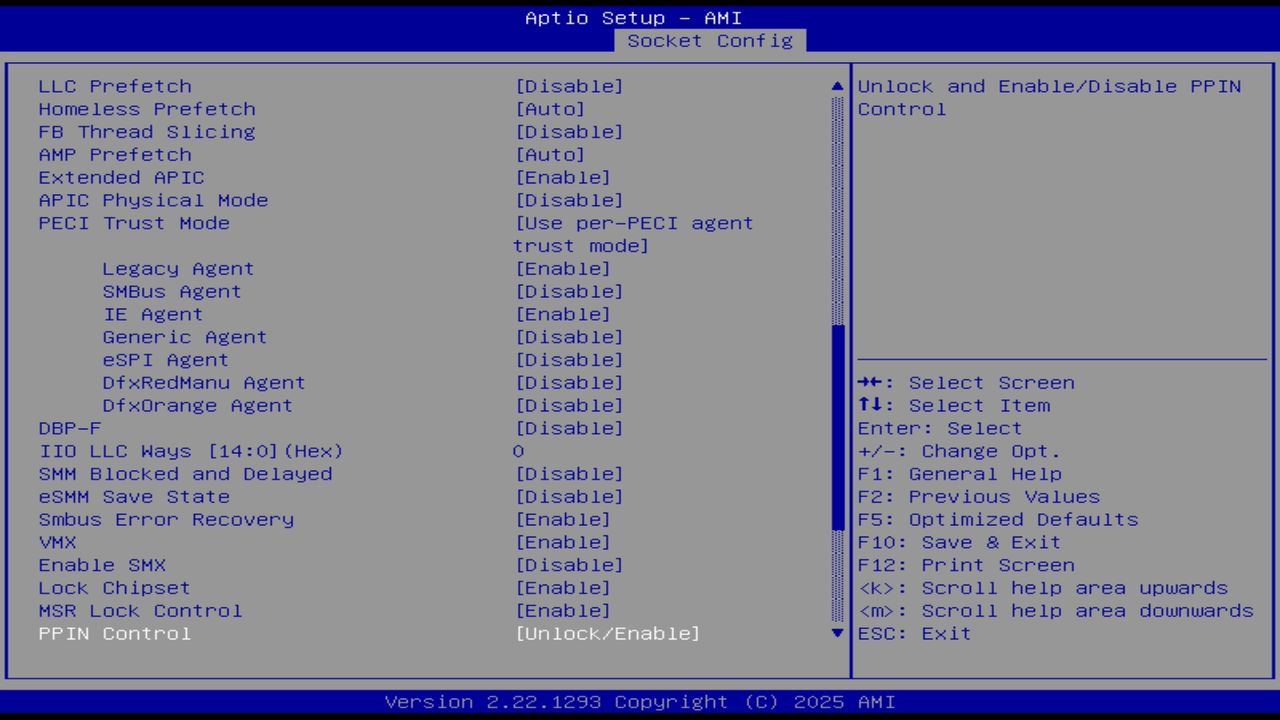Screen dimensions: 1280x720
Task: Enable LLC Prefetch
Action: point(570,86)
